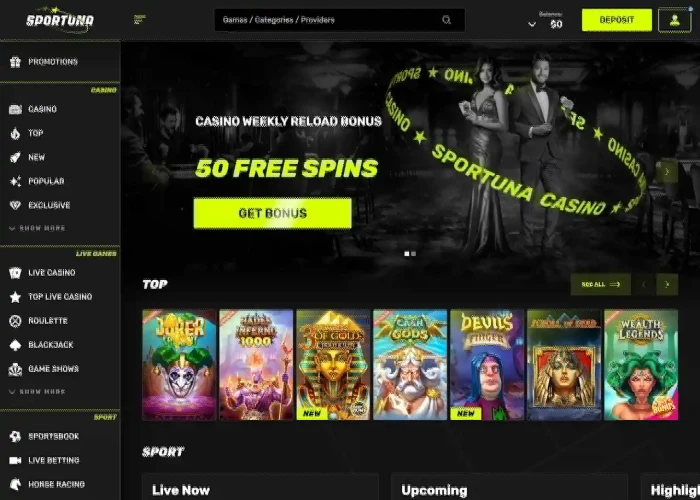Click the Sportsbook soccer ball icon
This screenshot has height=500, width=700.
pyautogui.click(x=15, y=437)
